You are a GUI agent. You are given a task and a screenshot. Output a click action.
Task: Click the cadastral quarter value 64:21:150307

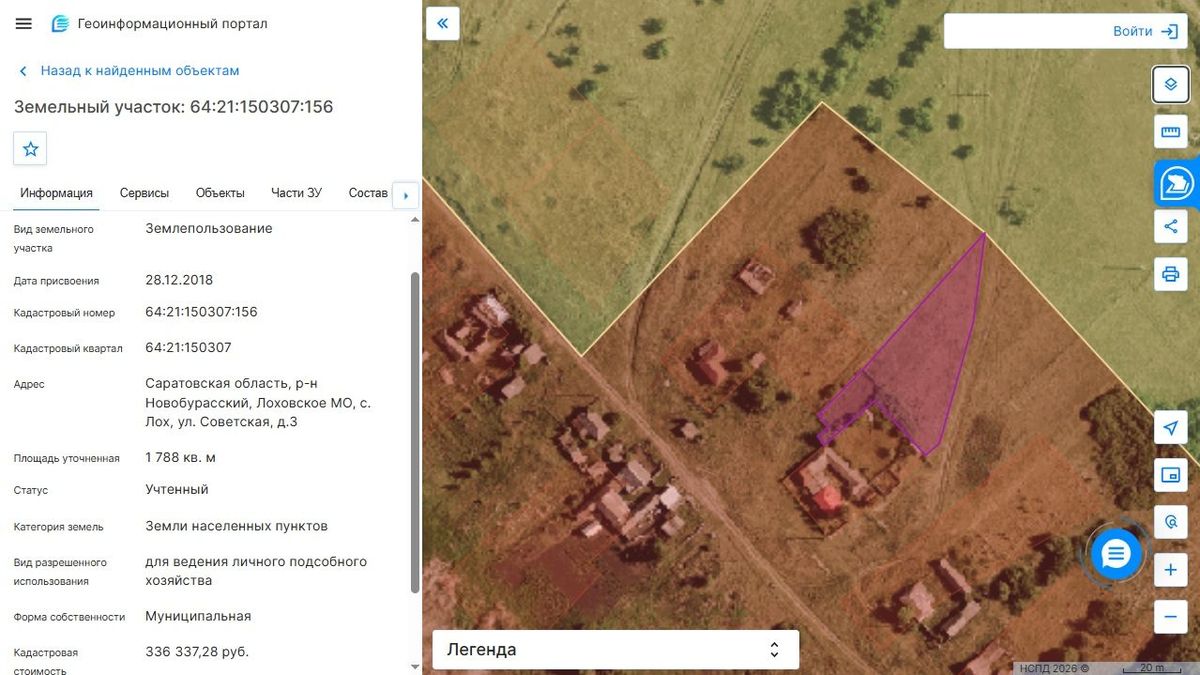click(188, 348)
